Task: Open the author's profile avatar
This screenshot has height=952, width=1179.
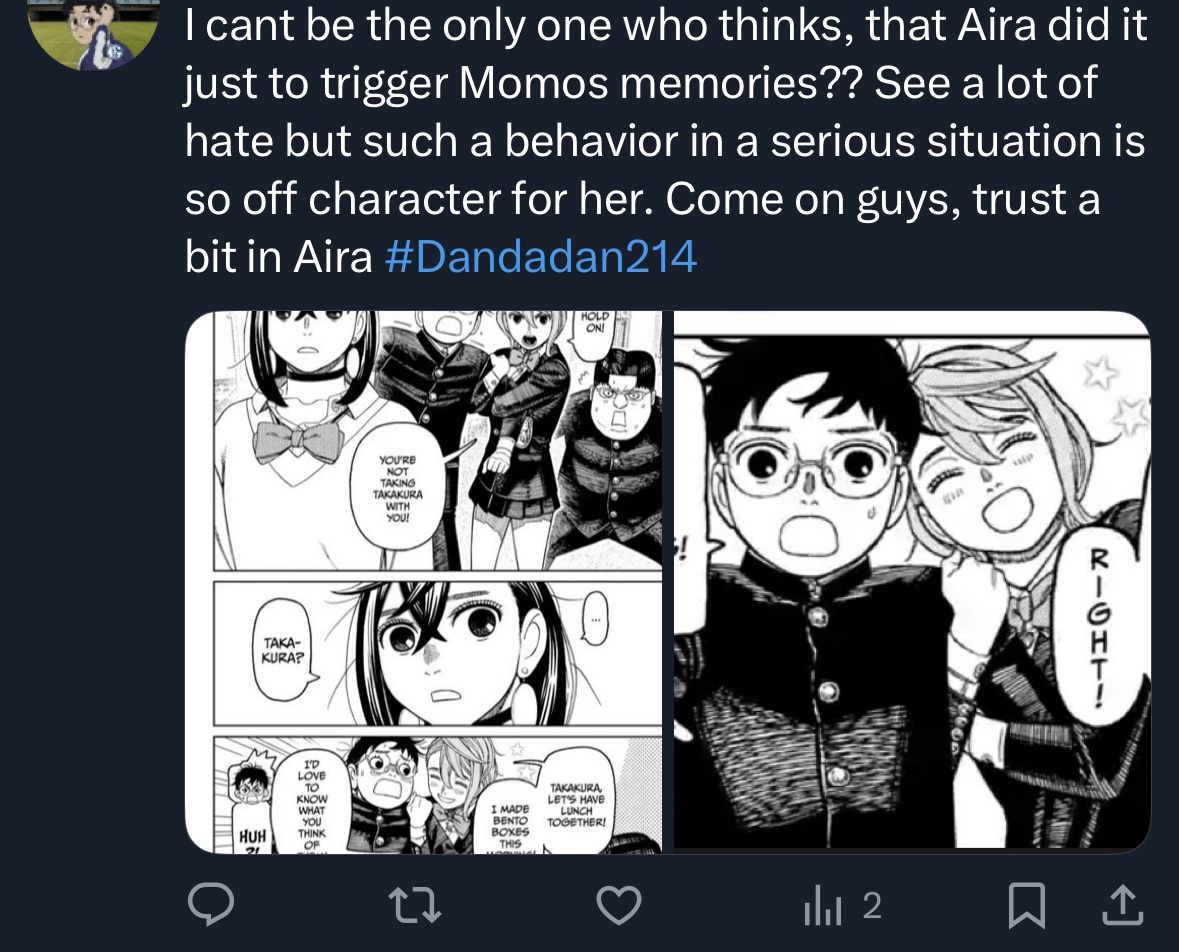Action: point(93,34)
